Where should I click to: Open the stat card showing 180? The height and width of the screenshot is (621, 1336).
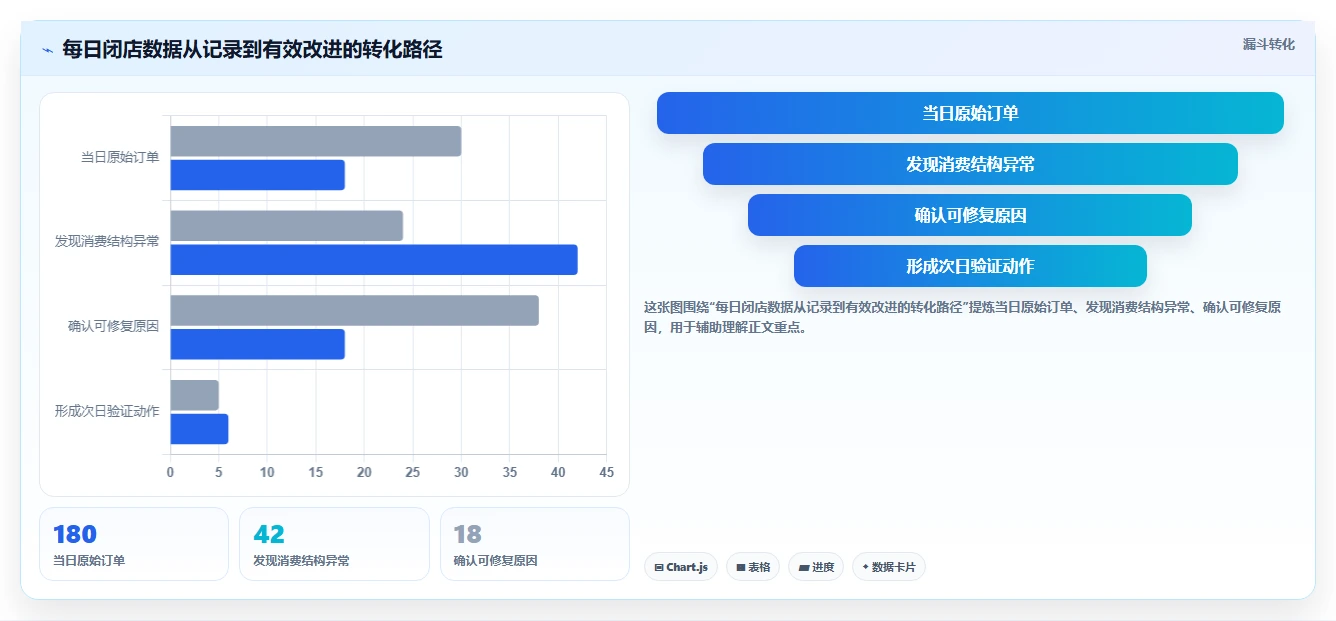pyautogui.click(x=134, y=544)
